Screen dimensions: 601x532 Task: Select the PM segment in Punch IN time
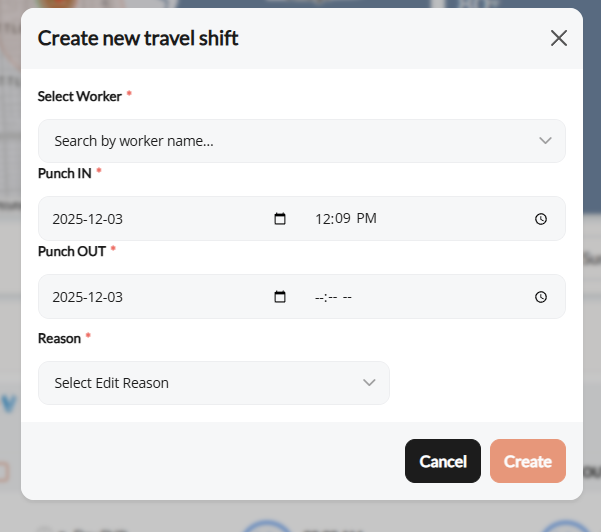tap(366, 219)
